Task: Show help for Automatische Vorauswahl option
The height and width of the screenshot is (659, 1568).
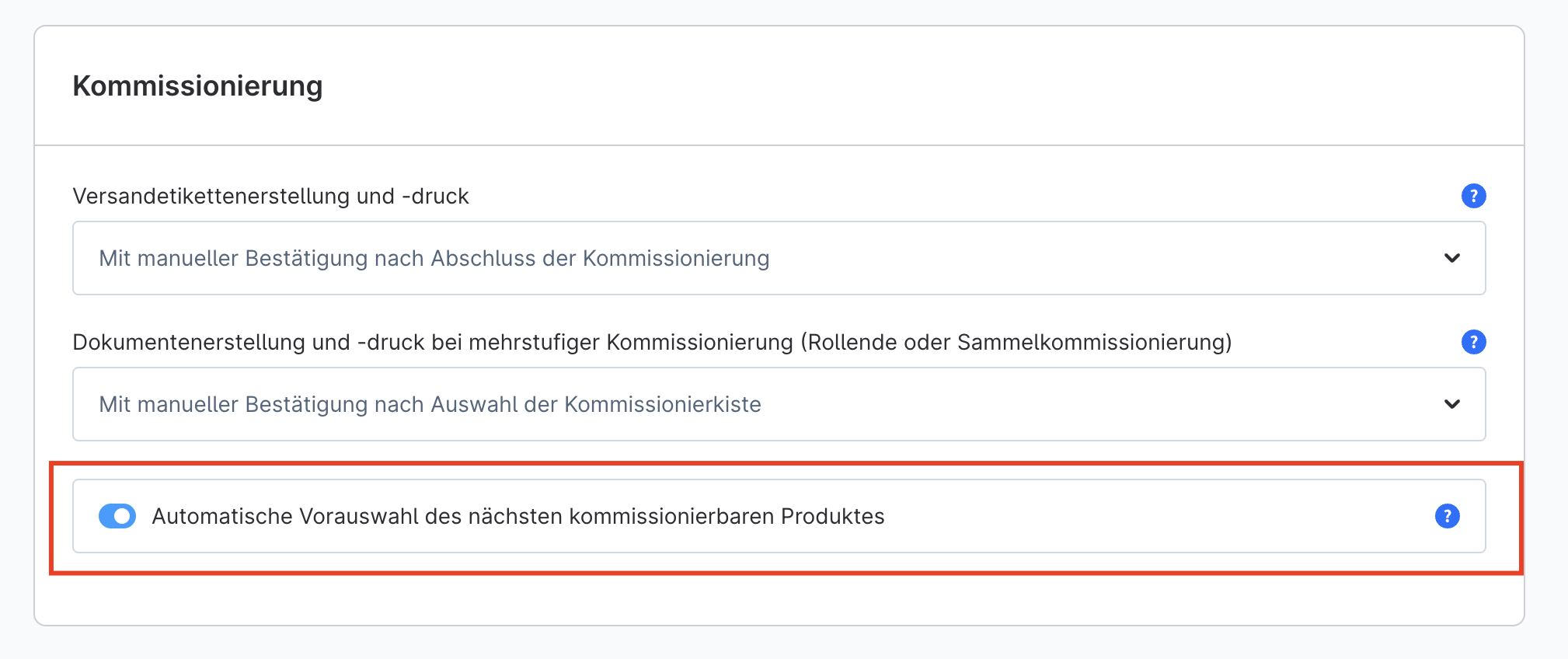Action: tap(1447, 516)
